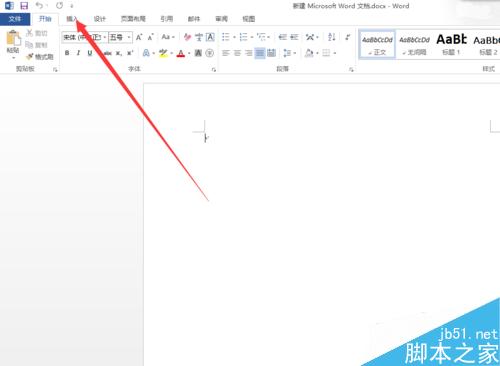Switch to the 插入 (Insert) tab
The width and height of the screenshot is (500, 366).
tap(72, 19)
